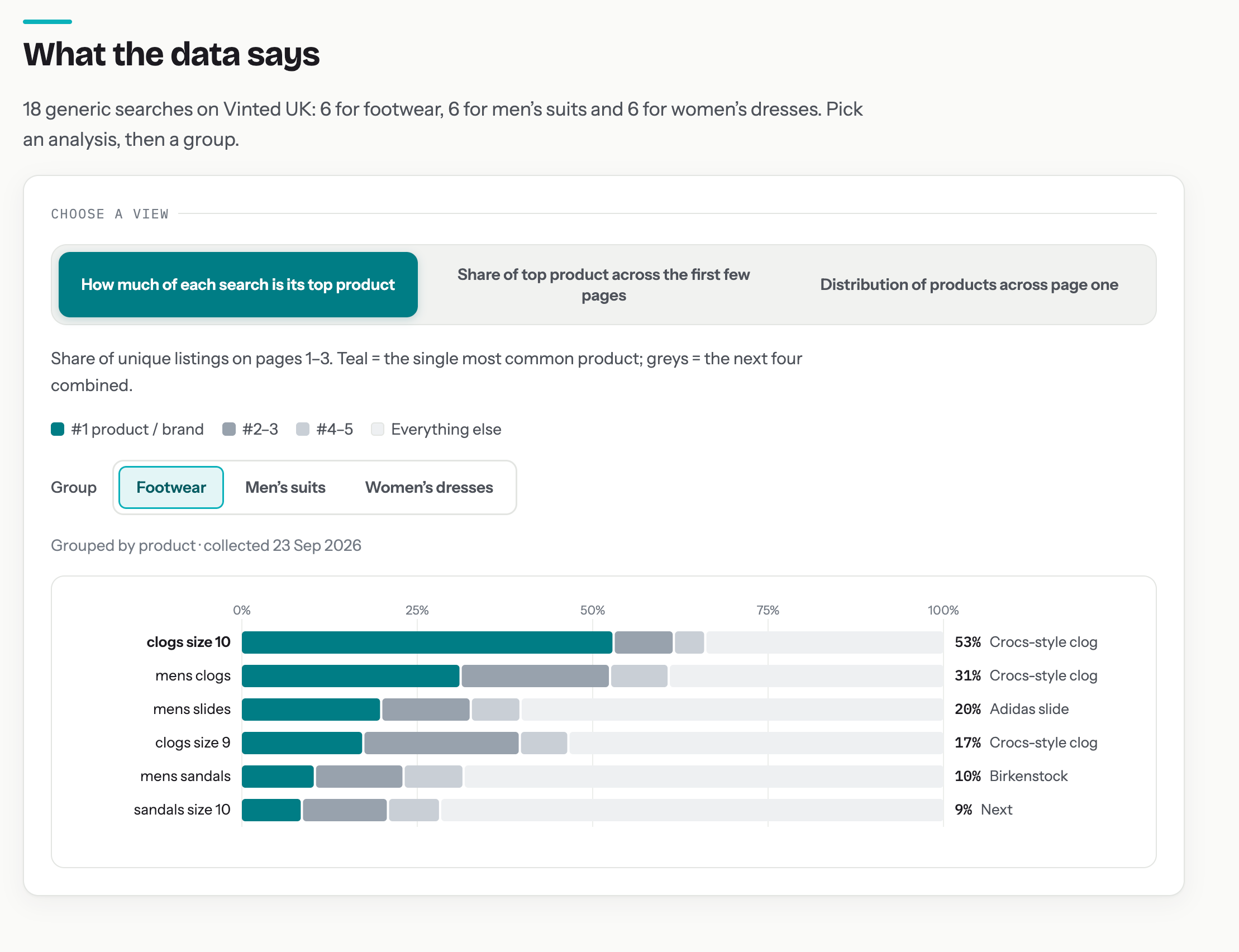Click the '50%' axis tick label

click(593, 610)
